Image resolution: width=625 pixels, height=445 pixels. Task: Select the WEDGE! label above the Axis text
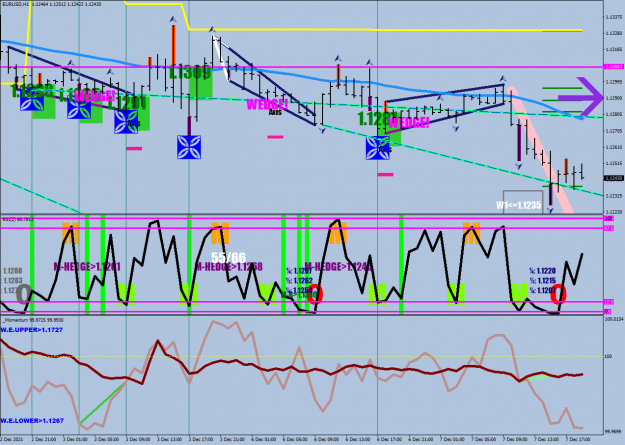point(267,104)
